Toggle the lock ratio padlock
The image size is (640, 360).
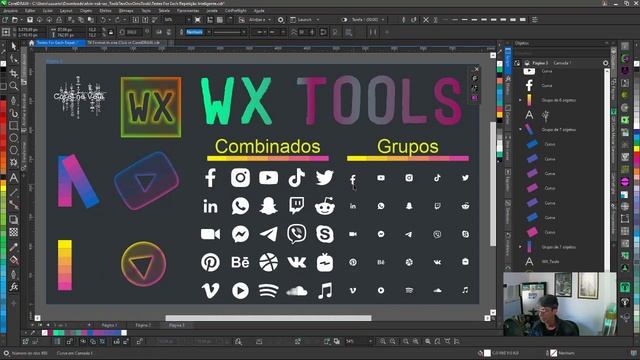click(x=111, y=32)
